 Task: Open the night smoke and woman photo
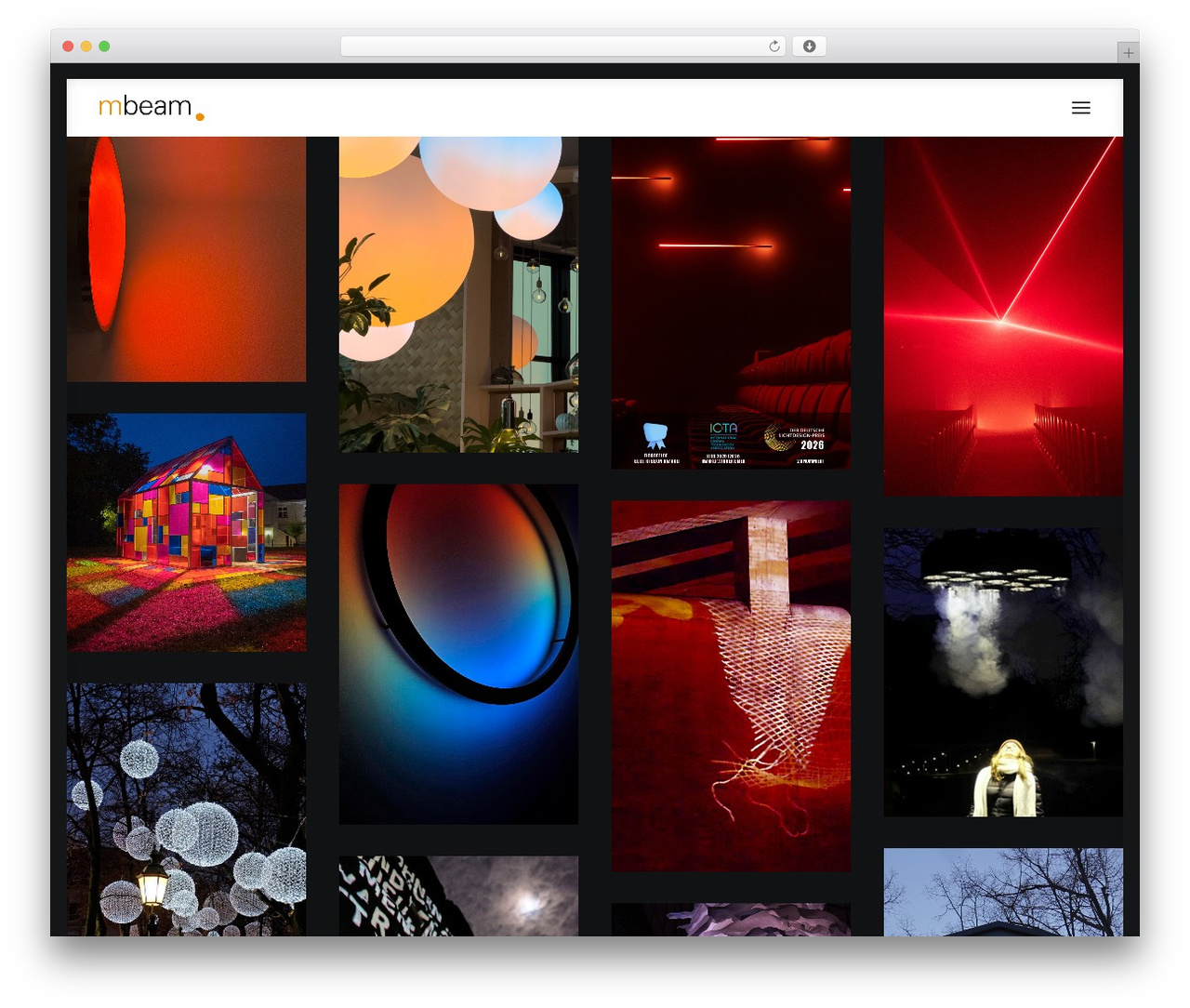(1003, 672)
